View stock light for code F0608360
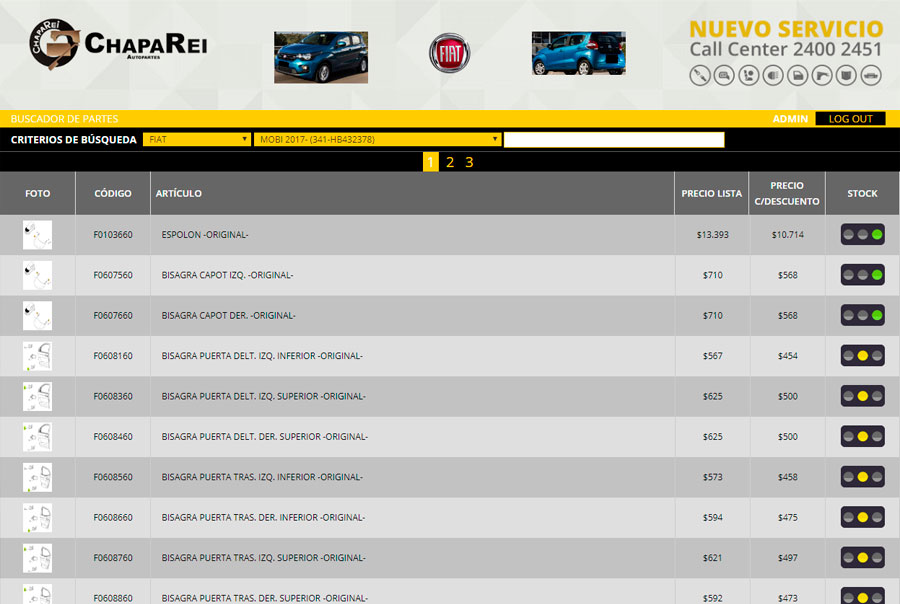 click(862, 396)
